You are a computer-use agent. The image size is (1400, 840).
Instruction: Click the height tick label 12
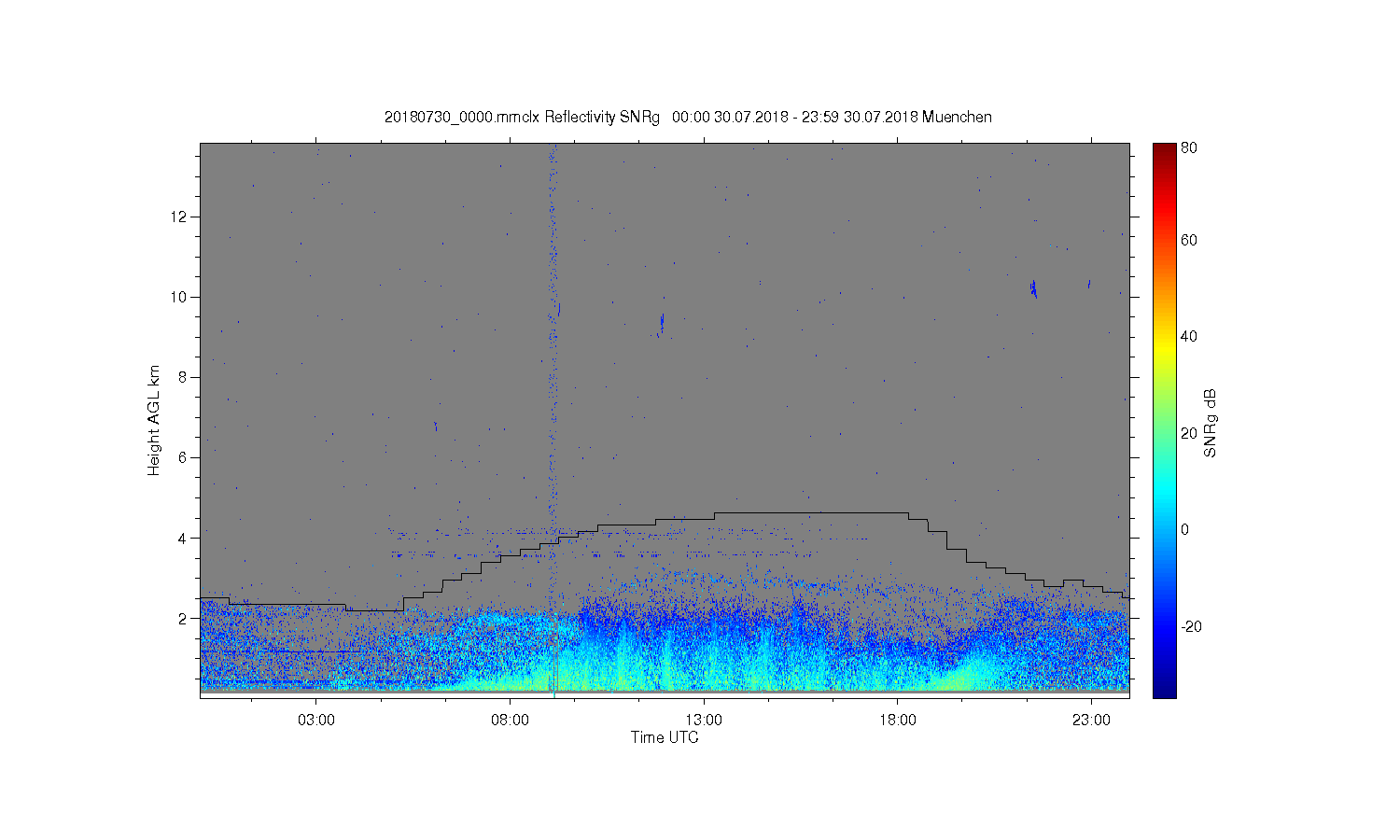click(x=181, y=217)
